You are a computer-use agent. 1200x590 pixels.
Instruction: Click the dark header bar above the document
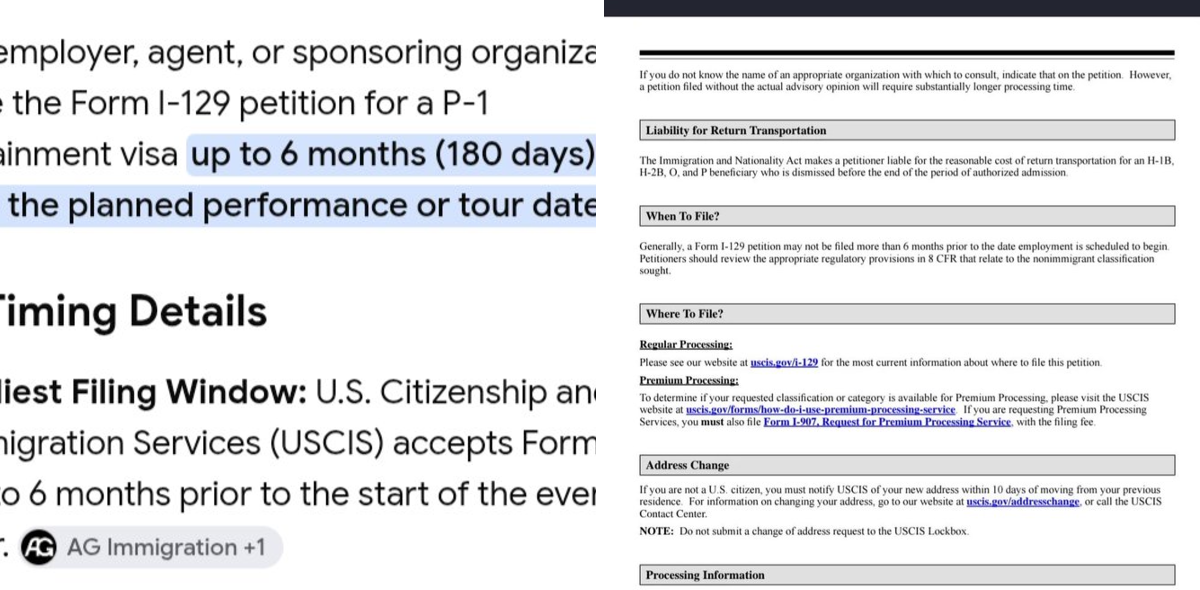pos(902,7)
